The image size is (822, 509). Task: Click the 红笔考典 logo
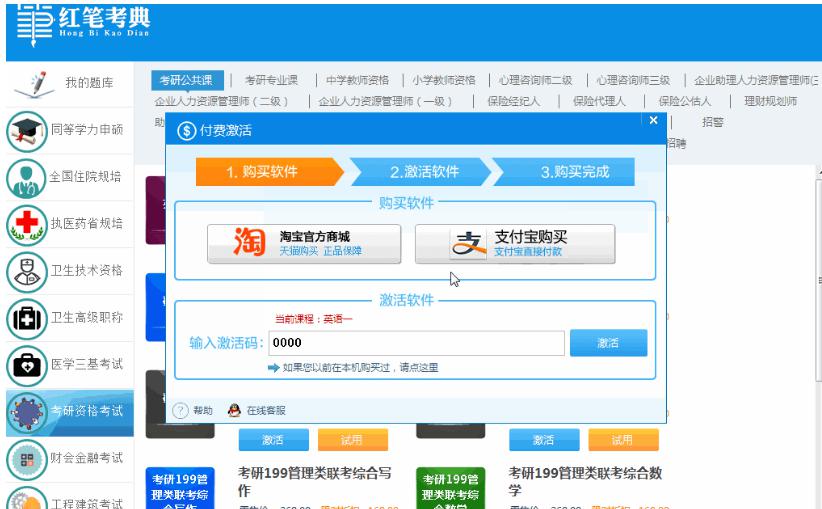click(x=84, y=25)
